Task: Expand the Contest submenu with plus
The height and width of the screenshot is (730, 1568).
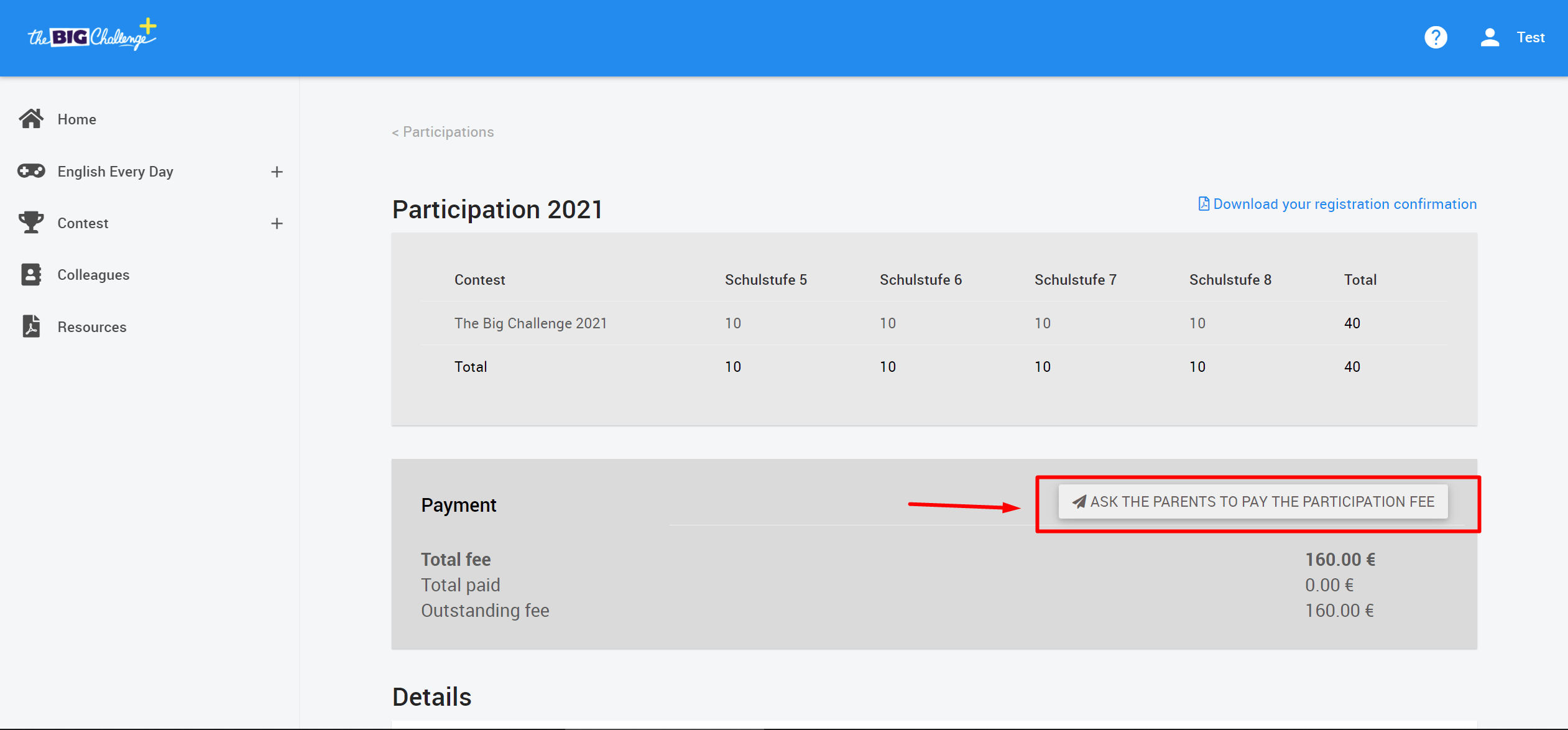Action: click(x=277, y=223)
